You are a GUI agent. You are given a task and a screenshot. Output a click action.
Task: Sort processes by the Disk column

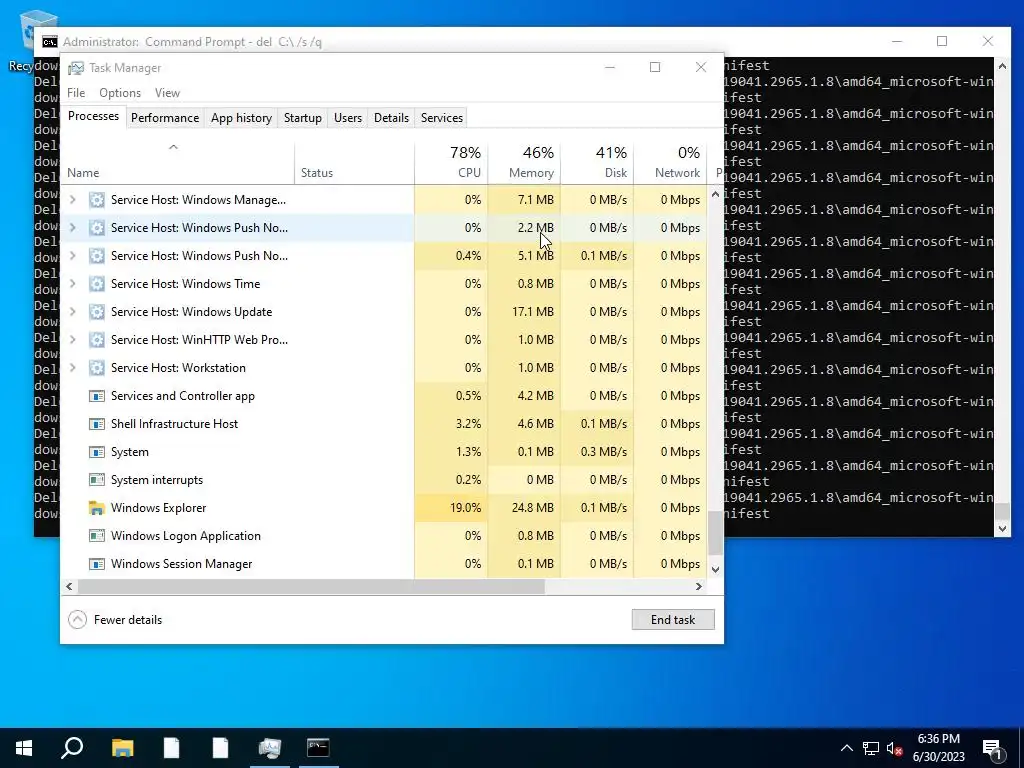tap(598, 163)
